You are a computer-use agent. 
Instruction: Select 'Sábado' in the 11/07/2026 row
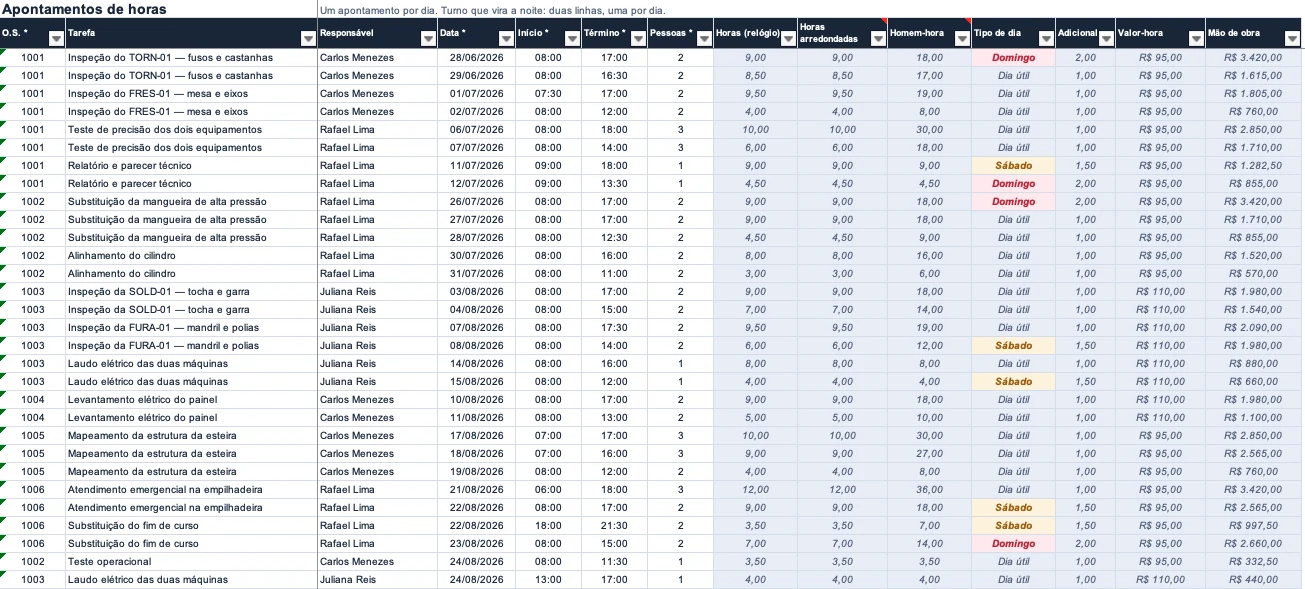(1014, 166)
